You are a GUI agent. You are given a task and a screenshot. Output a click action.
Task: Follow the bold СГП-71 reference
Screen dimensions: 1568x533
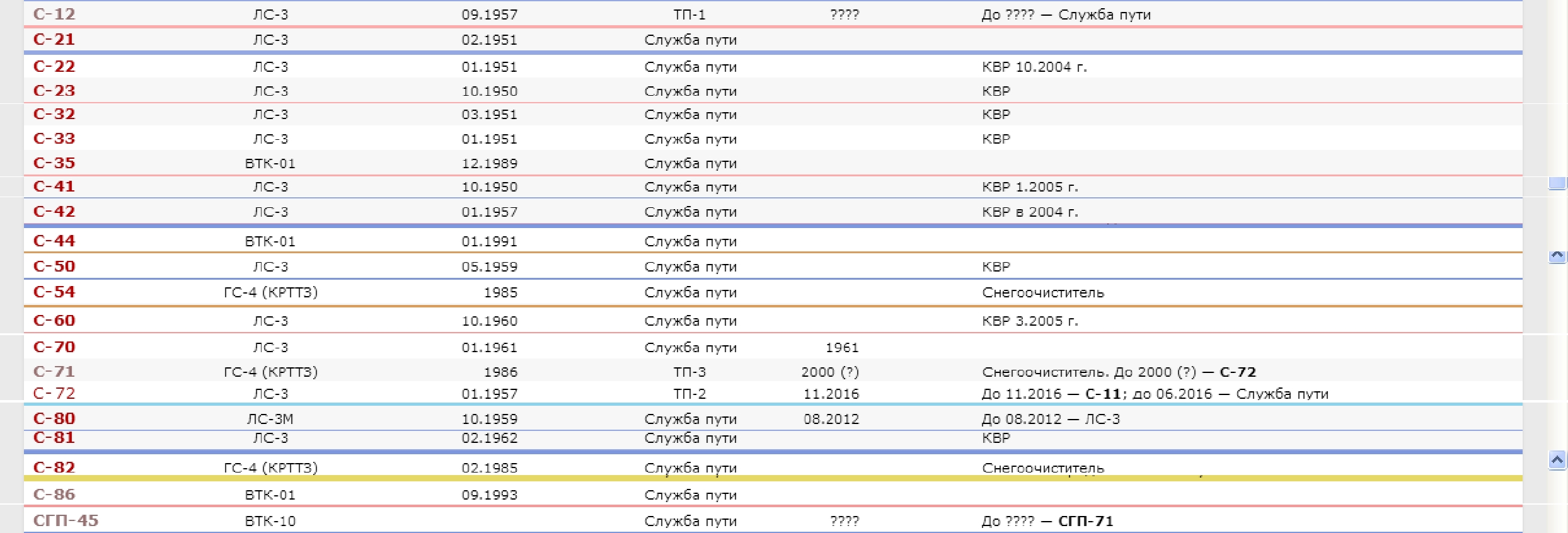tap(1086, 521)
